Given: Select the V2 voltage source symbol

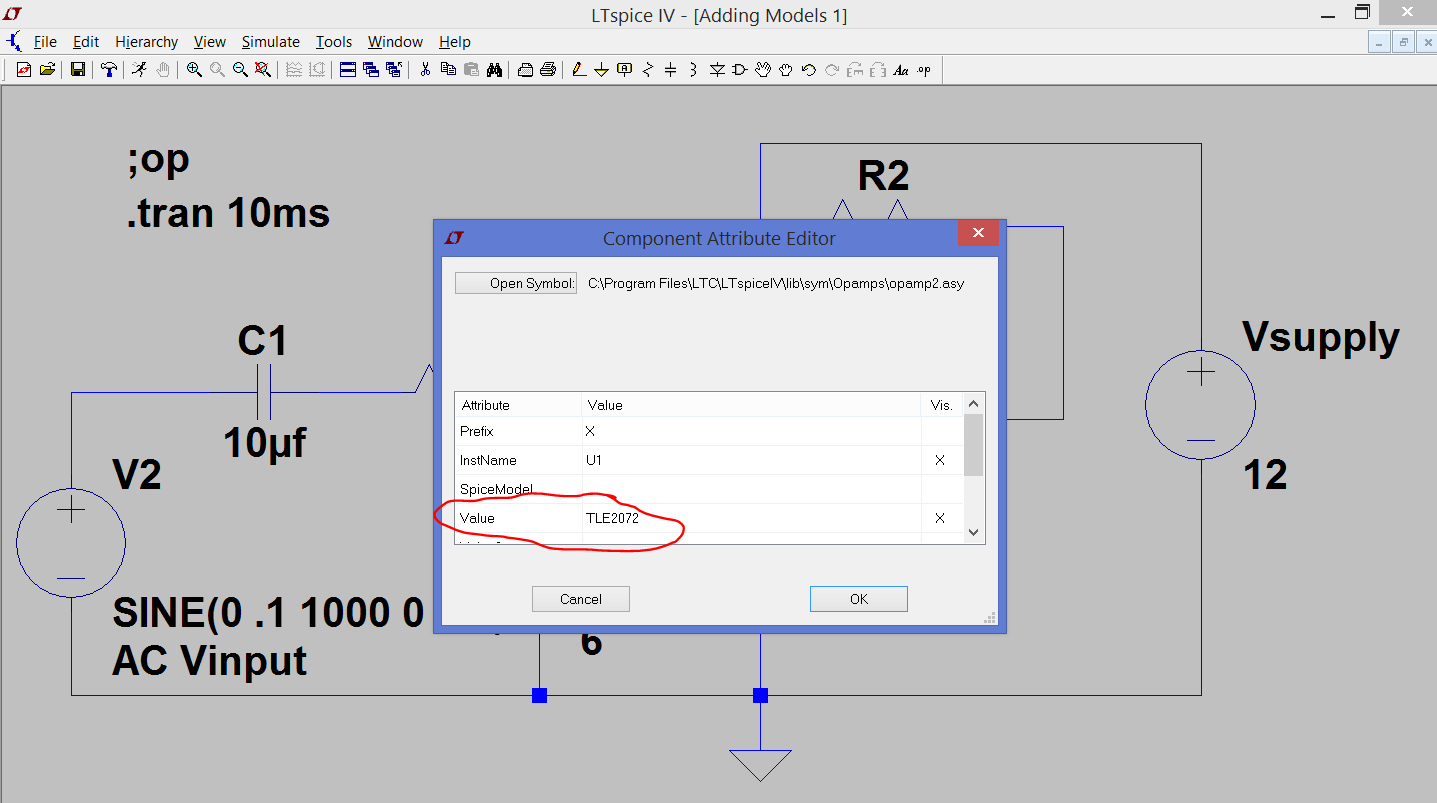Looking at the screenshot, I should [71, 544].
